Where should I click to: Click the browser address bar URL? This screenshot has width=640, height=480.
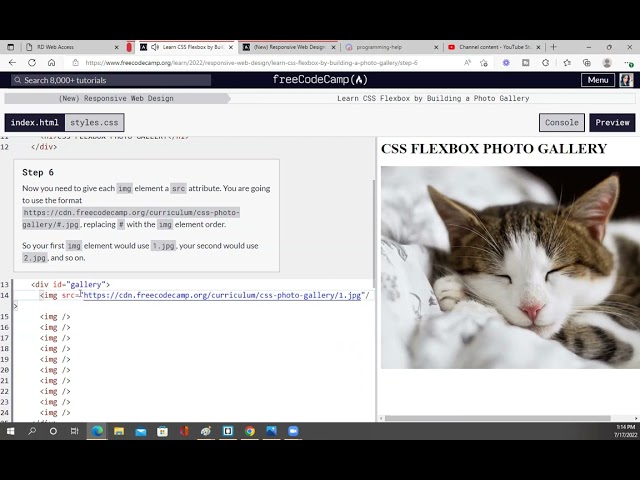[x=251, y=63]
